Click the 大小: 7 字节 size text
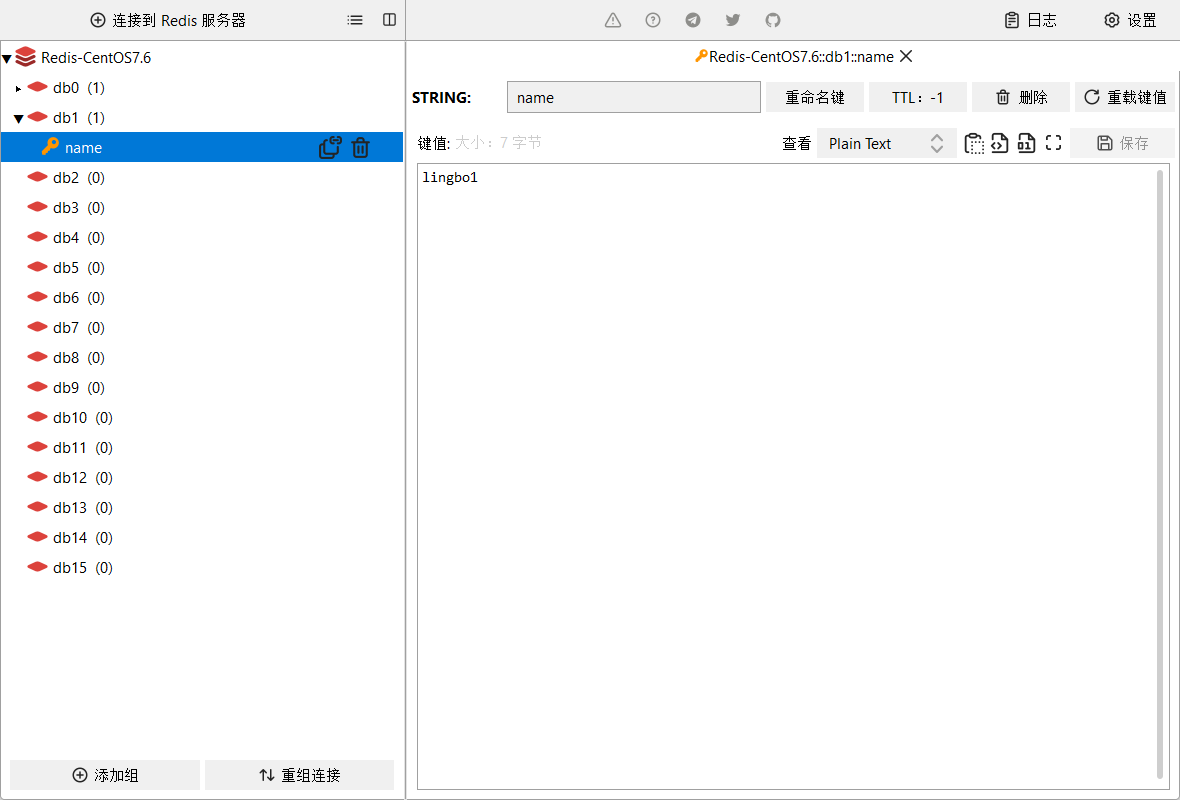The height and width of the screenshot is (800, 1180). 498,143
